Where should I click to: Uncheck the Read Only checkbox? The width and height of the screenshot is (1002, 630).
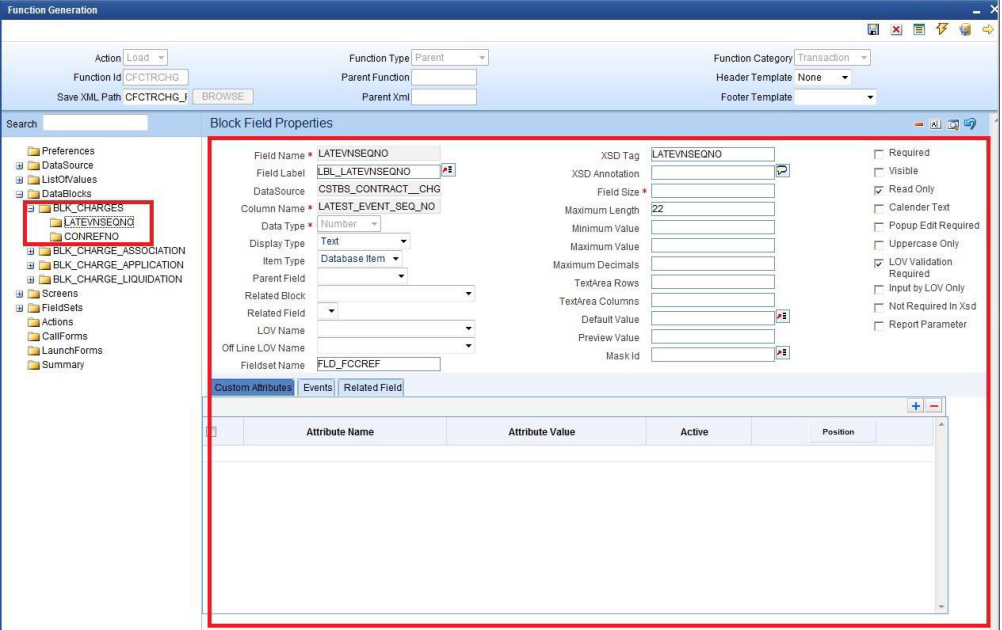coord(879,190)
